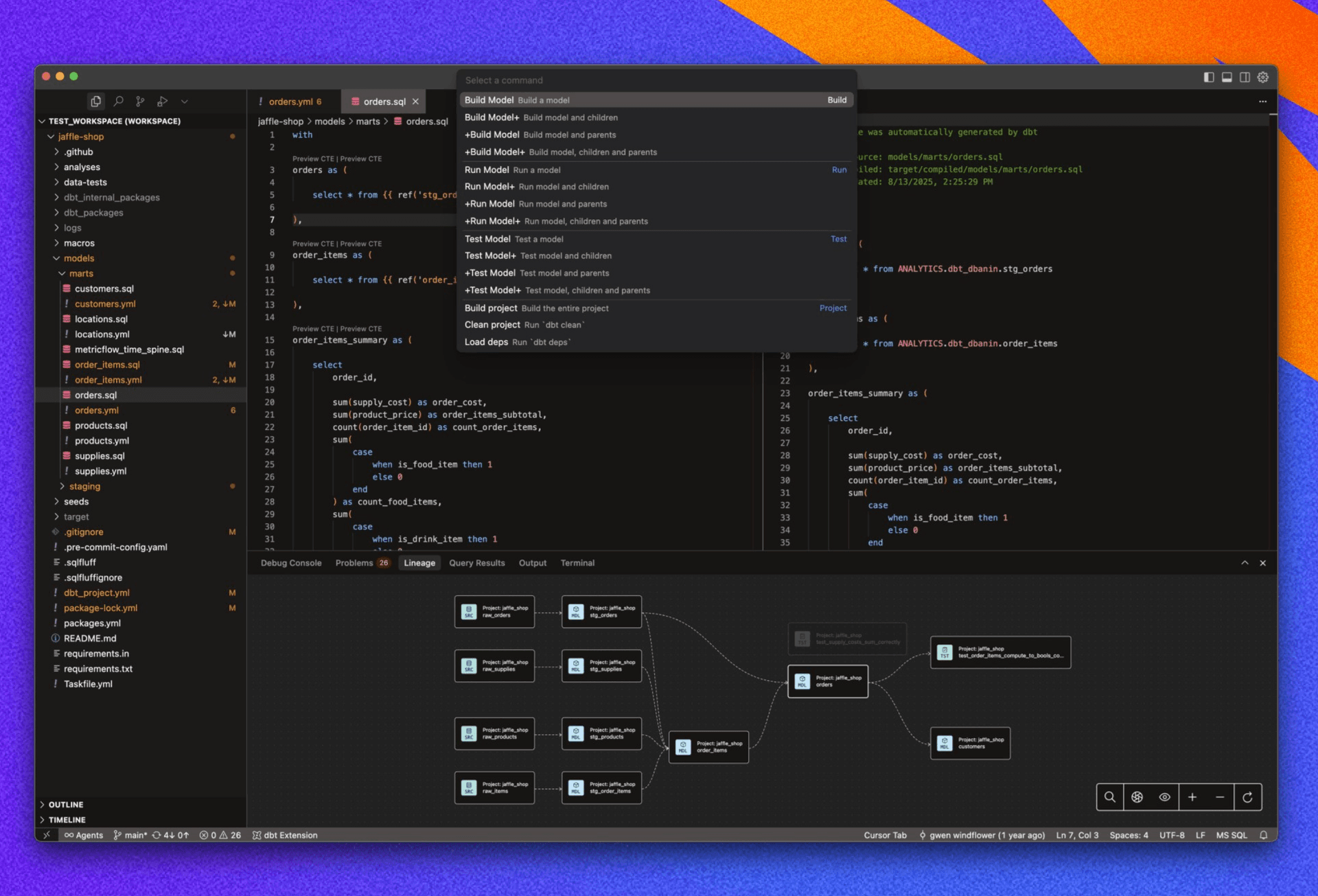
Task: Click the dbt Extension status bar icon
Action: coord(284,835)
